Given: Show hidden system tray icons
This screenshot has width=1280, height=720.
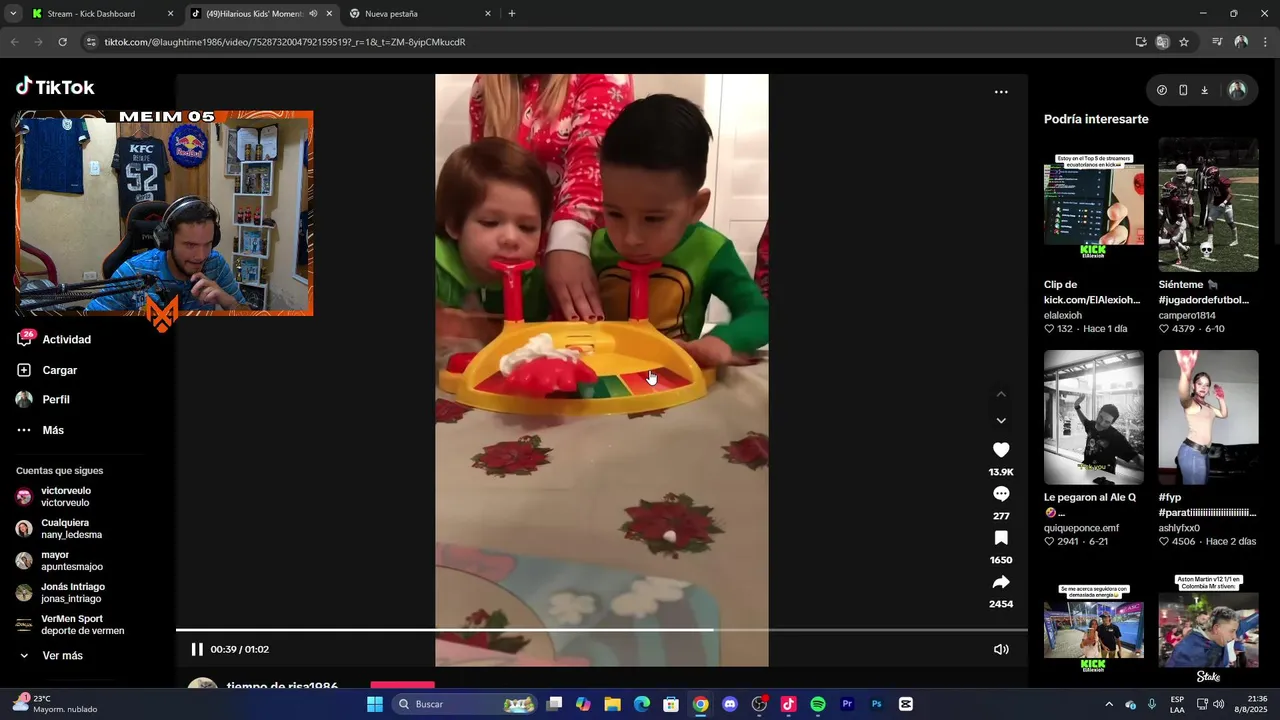Looking at the screenshot, I should tap(1108, 704).
